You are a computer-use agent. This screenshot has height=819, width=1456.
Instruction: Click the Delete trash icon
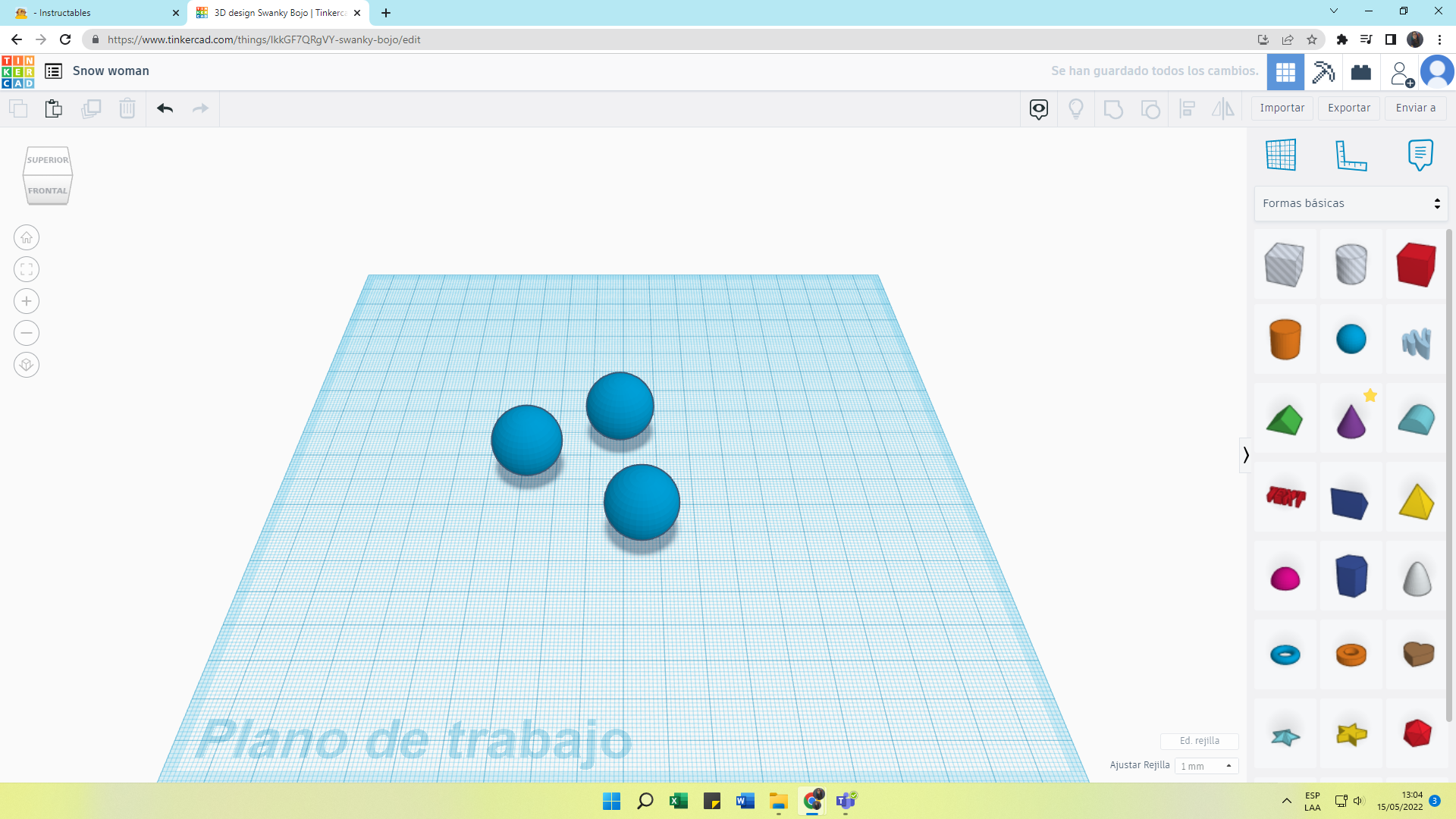point(127,108)
